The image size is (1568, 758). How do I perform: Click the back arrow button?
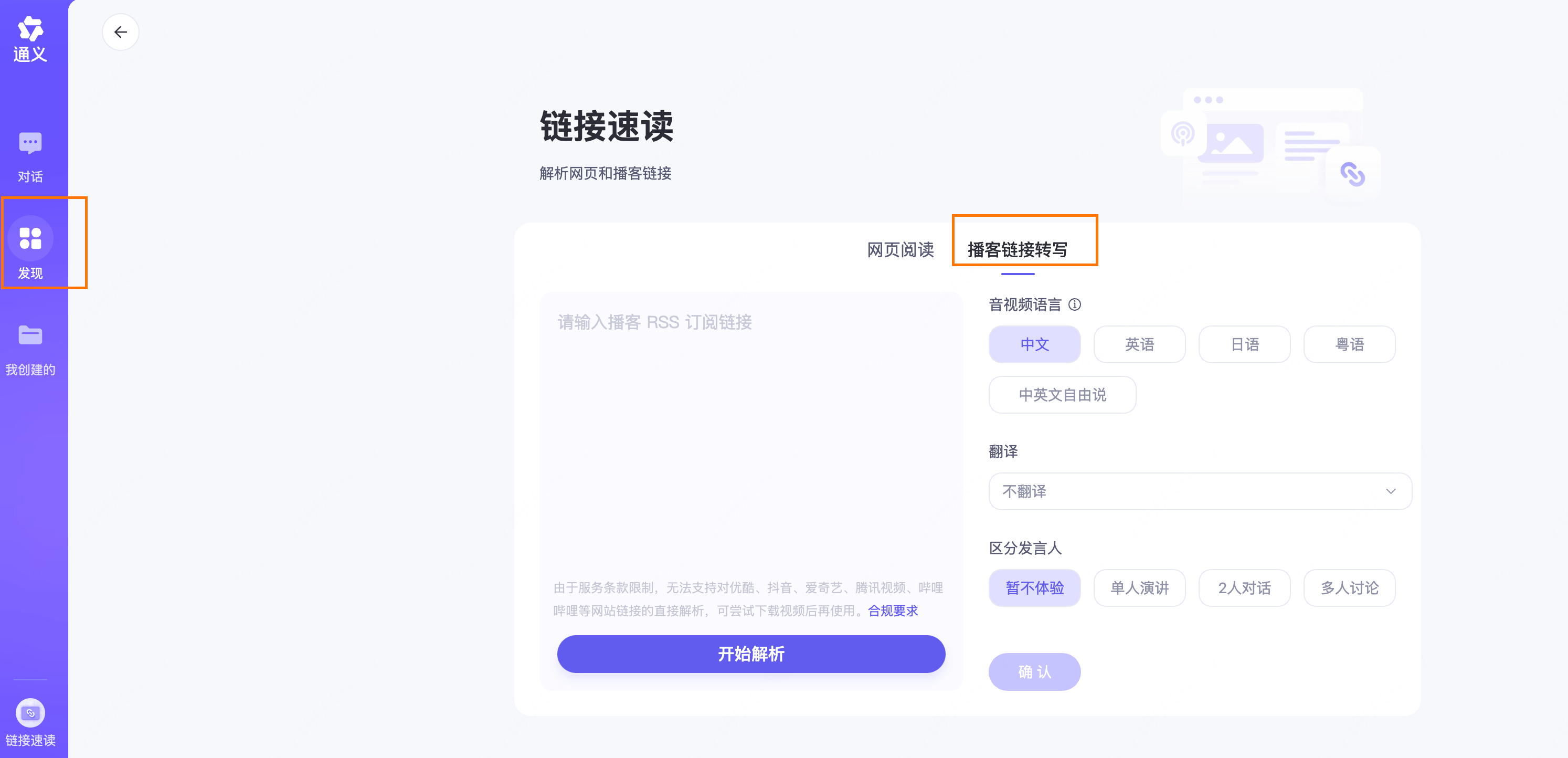(x=121, y=32)
